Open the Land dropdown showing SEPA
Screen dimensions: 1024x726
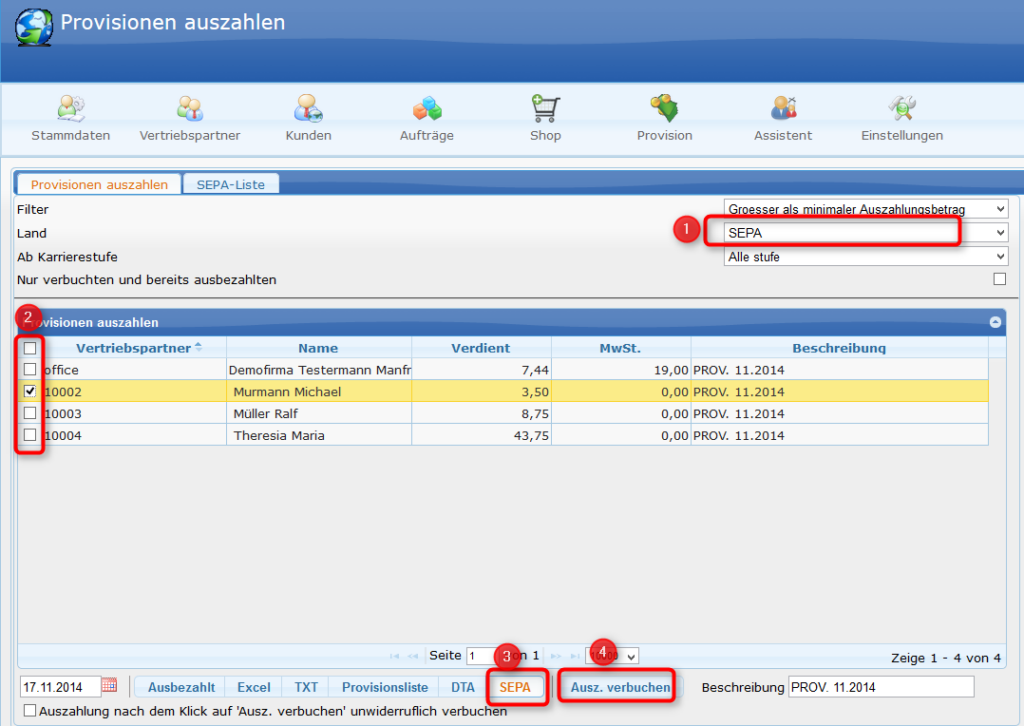click(x=865, y=232)
